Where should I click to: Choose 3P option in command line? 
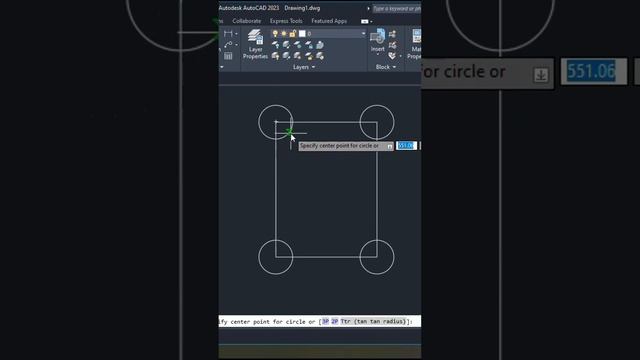point(325,322)
